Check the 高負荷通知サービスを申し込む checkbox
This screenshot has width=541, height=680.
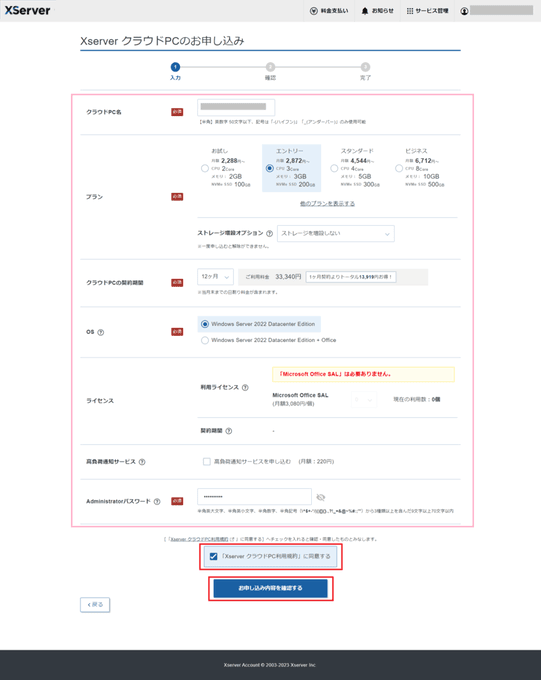207,461
